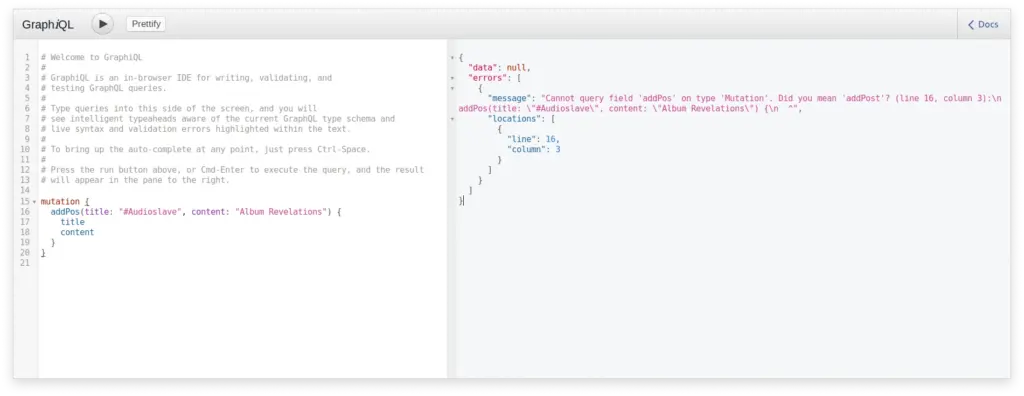Place cursor on empty line 21
The width and height of the screenshot is (1024, 396).
(x=242, y=263)
